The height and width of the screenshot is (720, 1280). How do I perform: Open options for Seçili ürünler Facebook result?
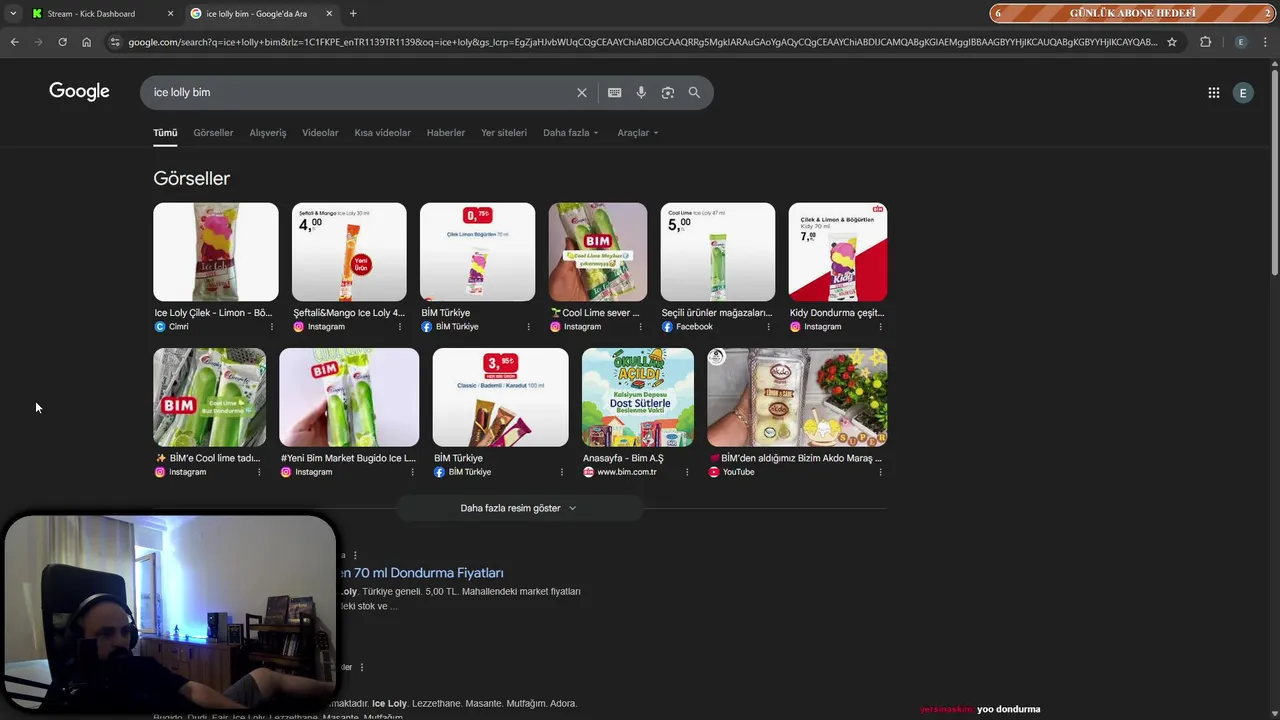tap(768, 327)
